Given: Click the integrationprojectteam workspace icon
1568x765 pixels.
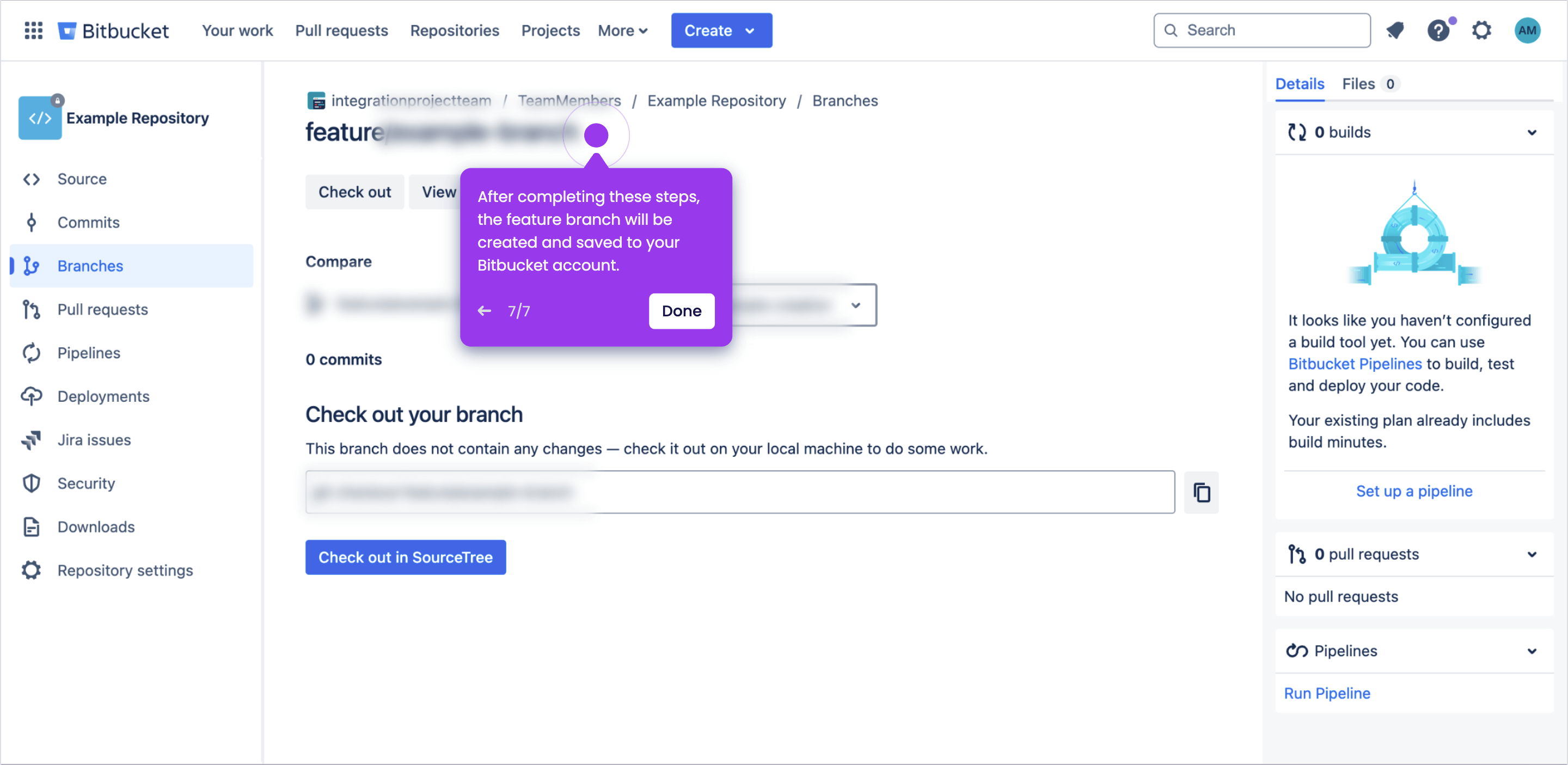Looking at the screenshot, I should (x=316, y=100).
